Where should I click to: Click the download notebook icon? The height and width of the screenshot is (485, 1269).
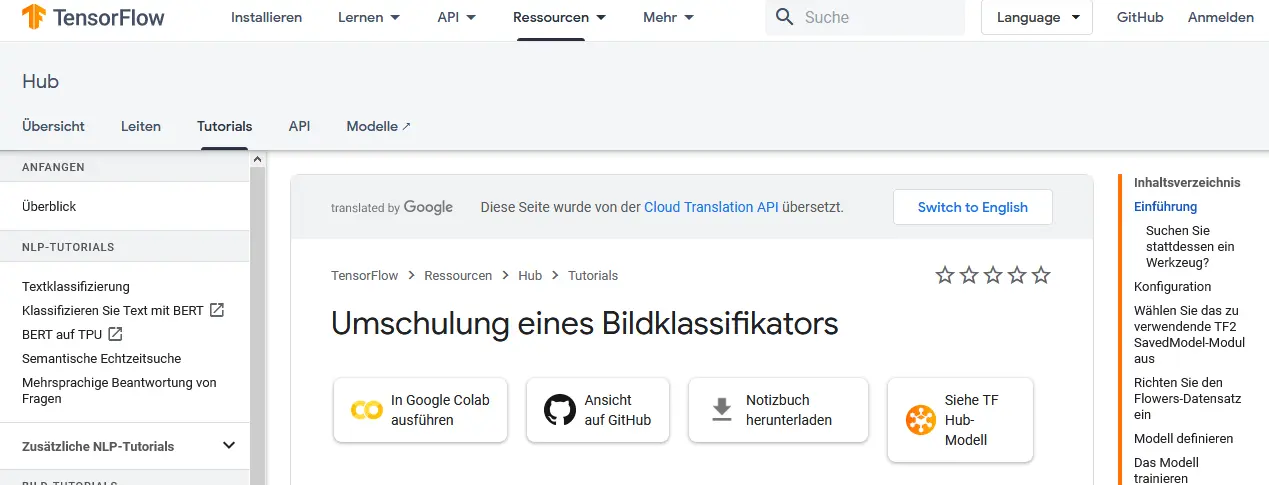(722, 410)
